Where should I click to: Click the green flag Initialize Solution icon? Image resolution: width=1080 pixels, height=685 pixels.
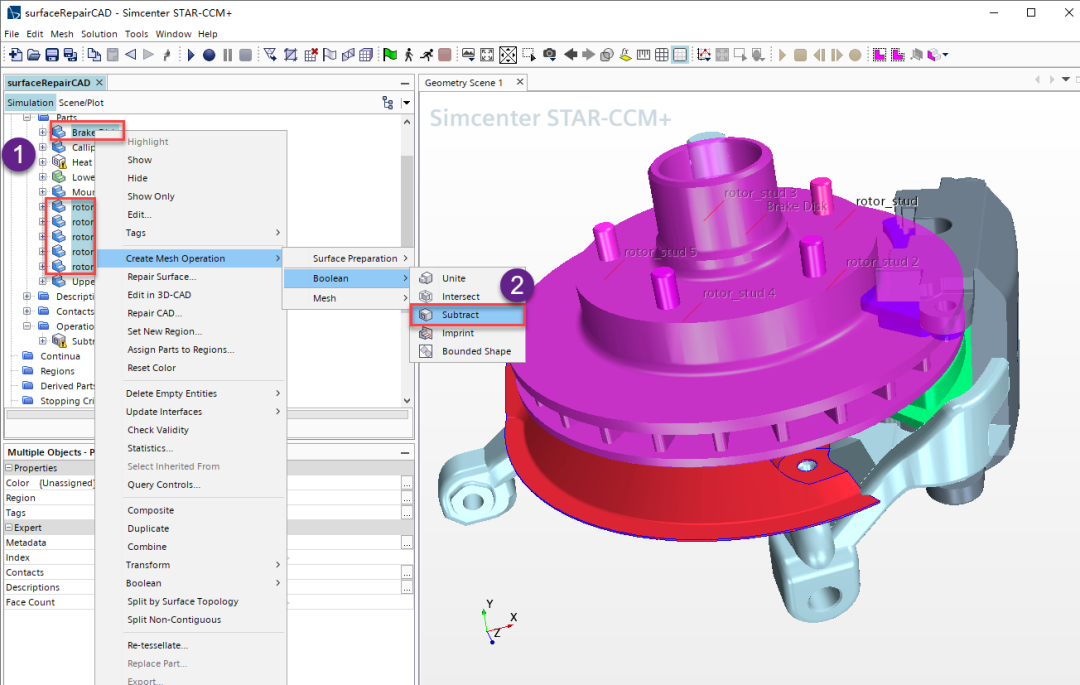click(390, 55)
